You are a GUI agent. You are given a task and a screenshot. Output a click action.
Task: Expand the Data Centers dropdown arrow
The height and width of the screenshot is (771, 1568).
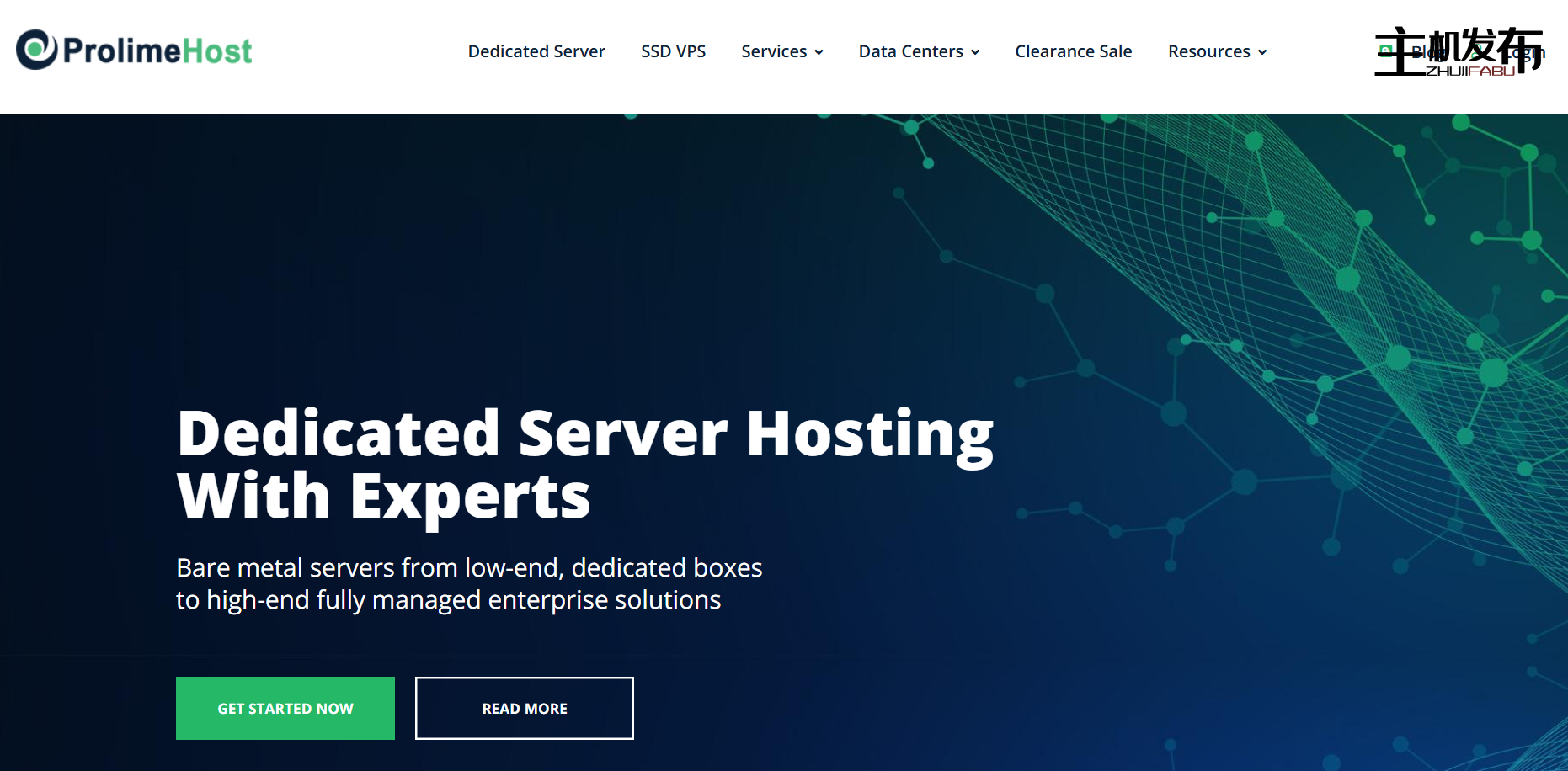tap(975, 52)
